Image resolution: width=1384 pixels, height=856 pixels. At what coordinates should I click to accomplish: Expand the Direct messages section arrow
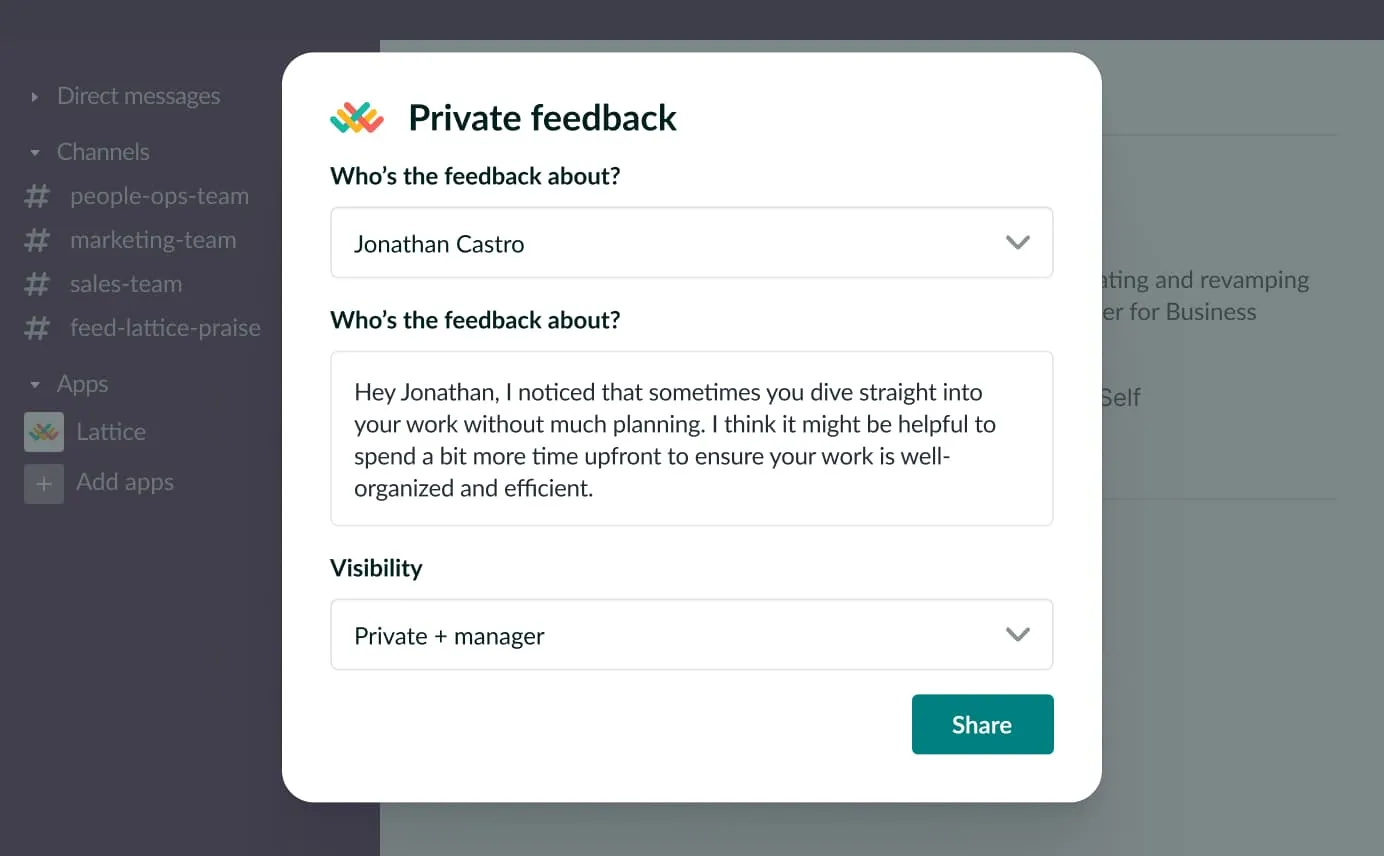click(x=35, y=97)
